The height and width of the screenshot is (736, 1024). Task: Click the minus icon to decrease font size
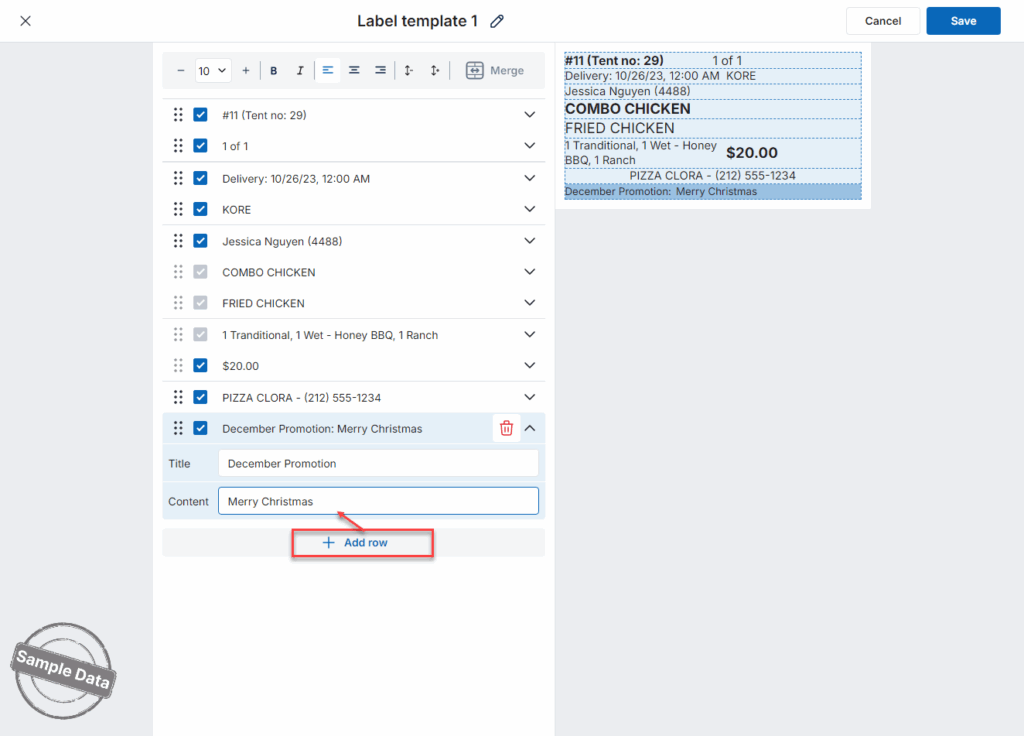[181, 71]
